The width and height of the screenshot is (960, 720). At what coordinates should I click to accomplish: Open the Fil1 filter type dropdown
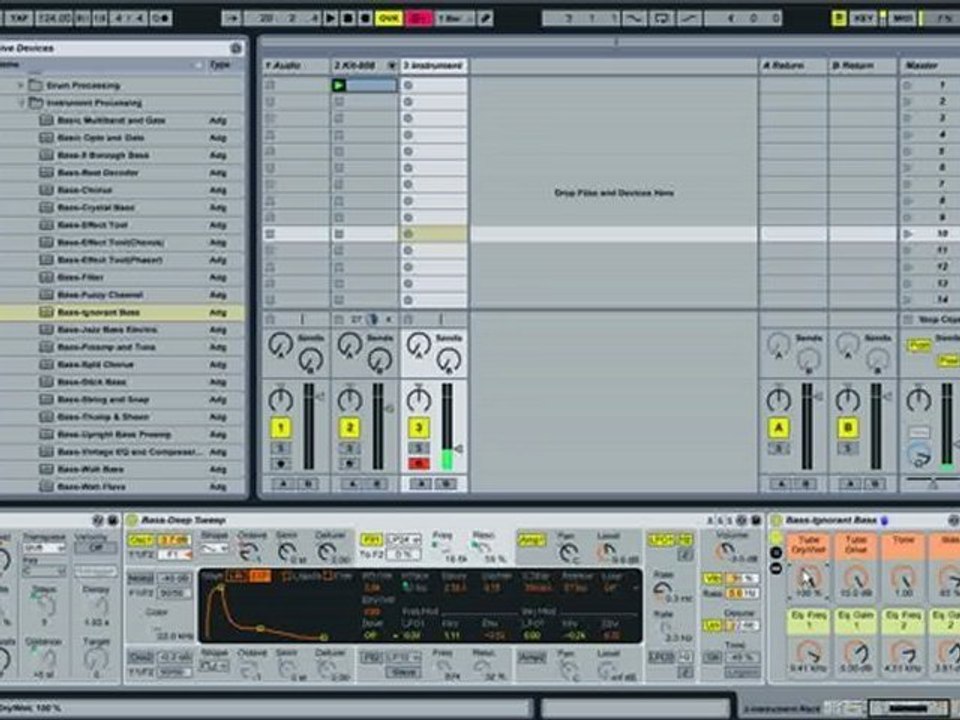[403, 540]
